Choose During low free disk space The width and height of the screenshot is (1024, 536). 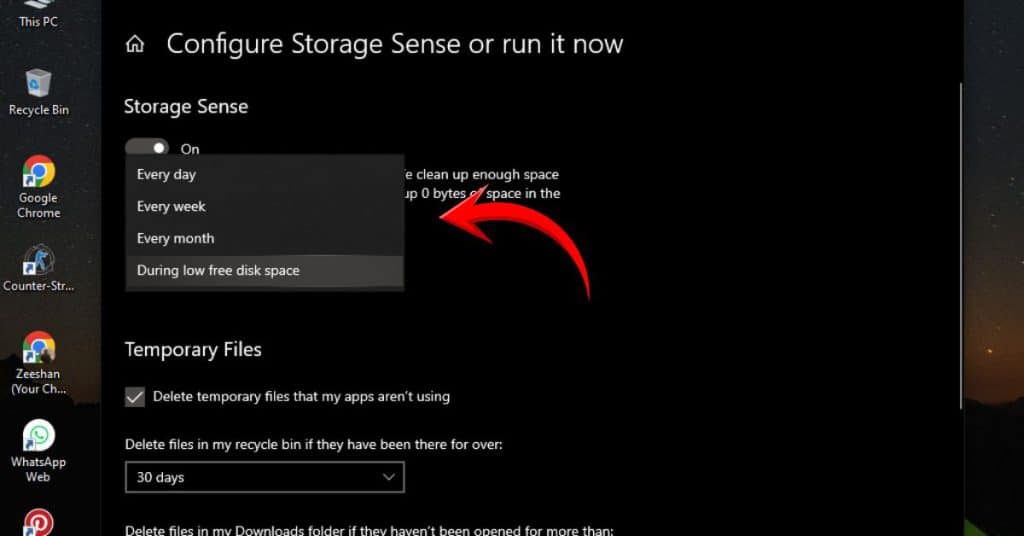(x=218, y=271)
